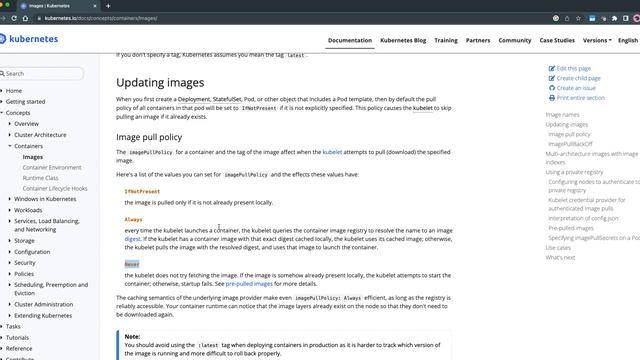Open Services, Load Balancing, and Networking
The width and height of the screenshot is (640, 360).
click(47, 225)
